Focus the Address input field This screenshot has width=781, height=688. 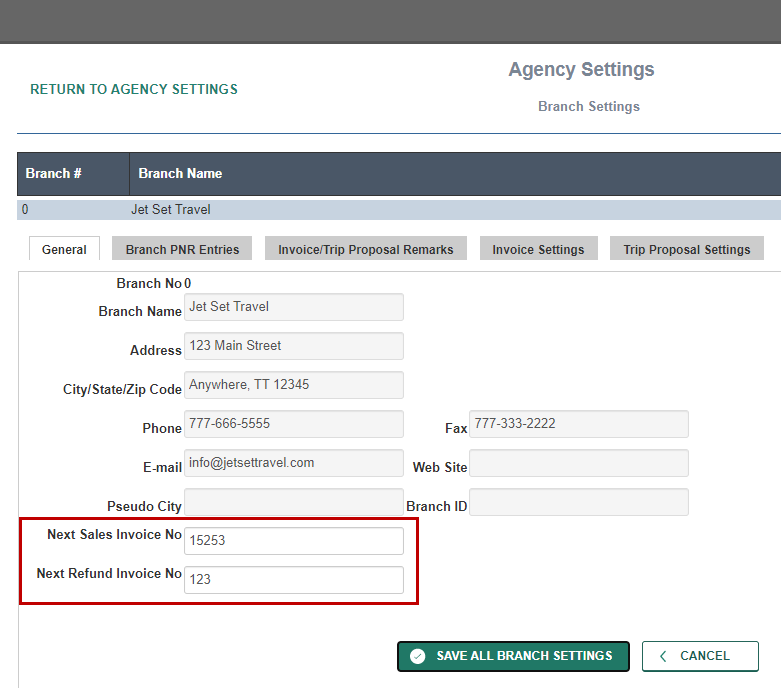tap(294, 346)
